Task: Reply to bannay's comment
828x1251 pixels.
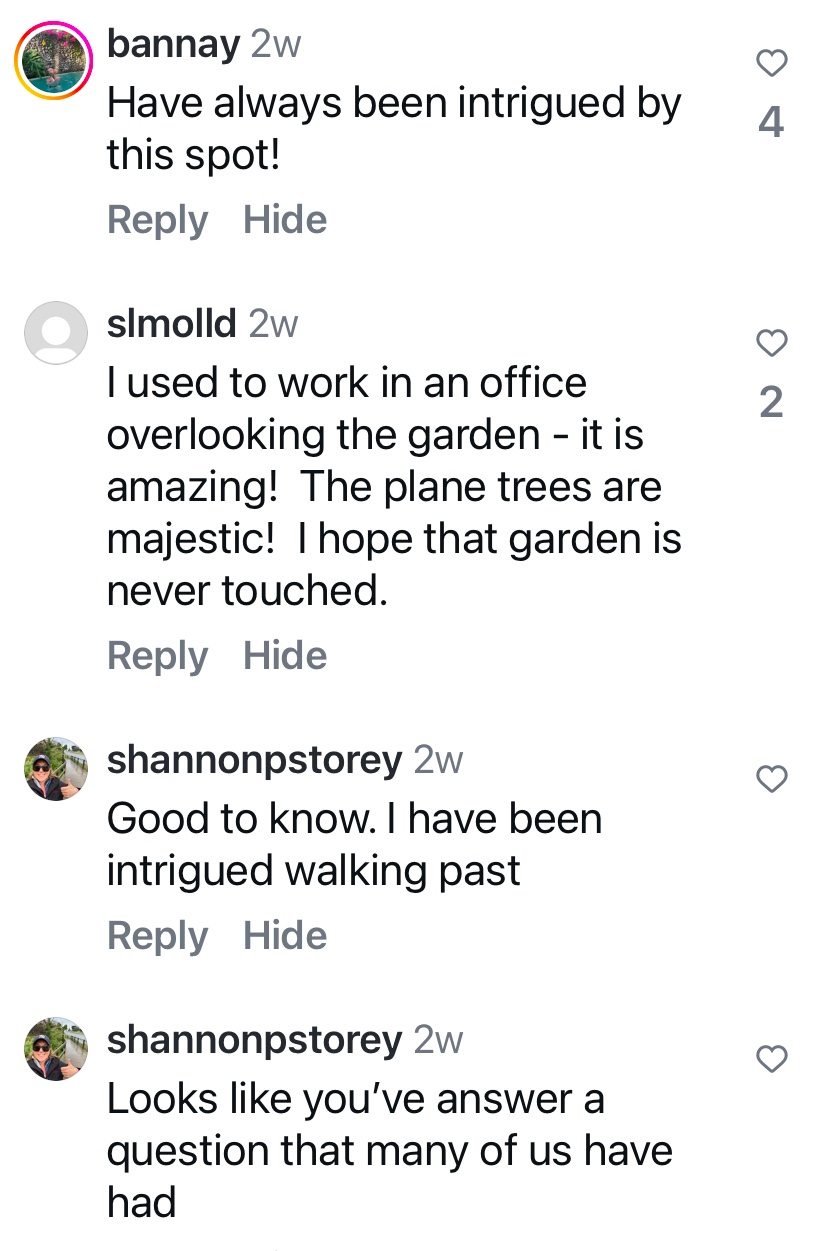Action: [x=157, y=220]
